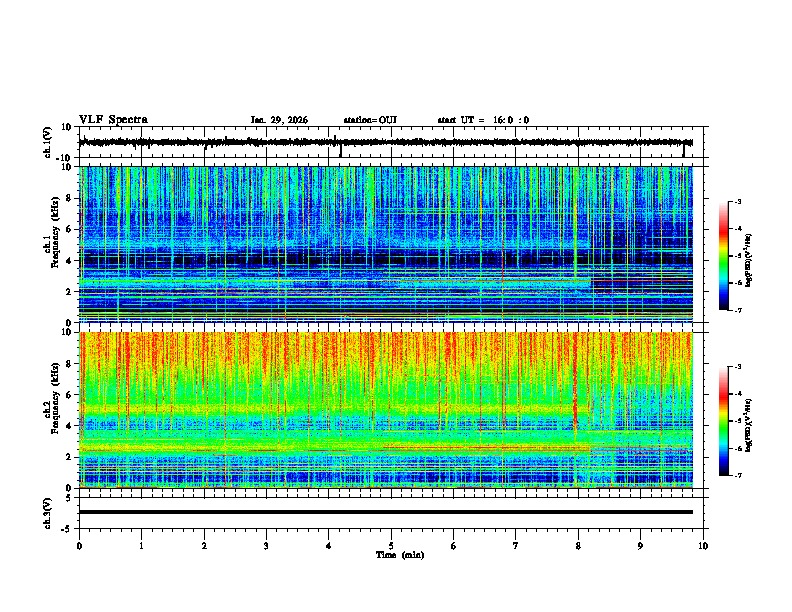Click the ch.1 Frequency (kHz) axis label
The height and width of the screenshot is (612, 792).
52,233
